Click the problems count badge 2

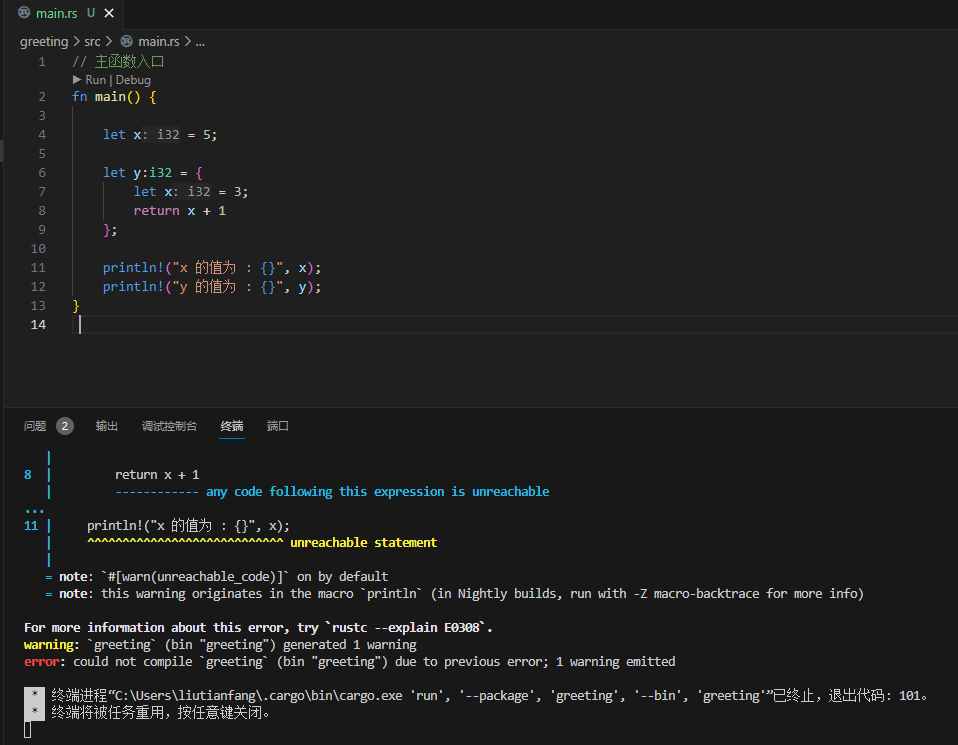tap(65, 426)
